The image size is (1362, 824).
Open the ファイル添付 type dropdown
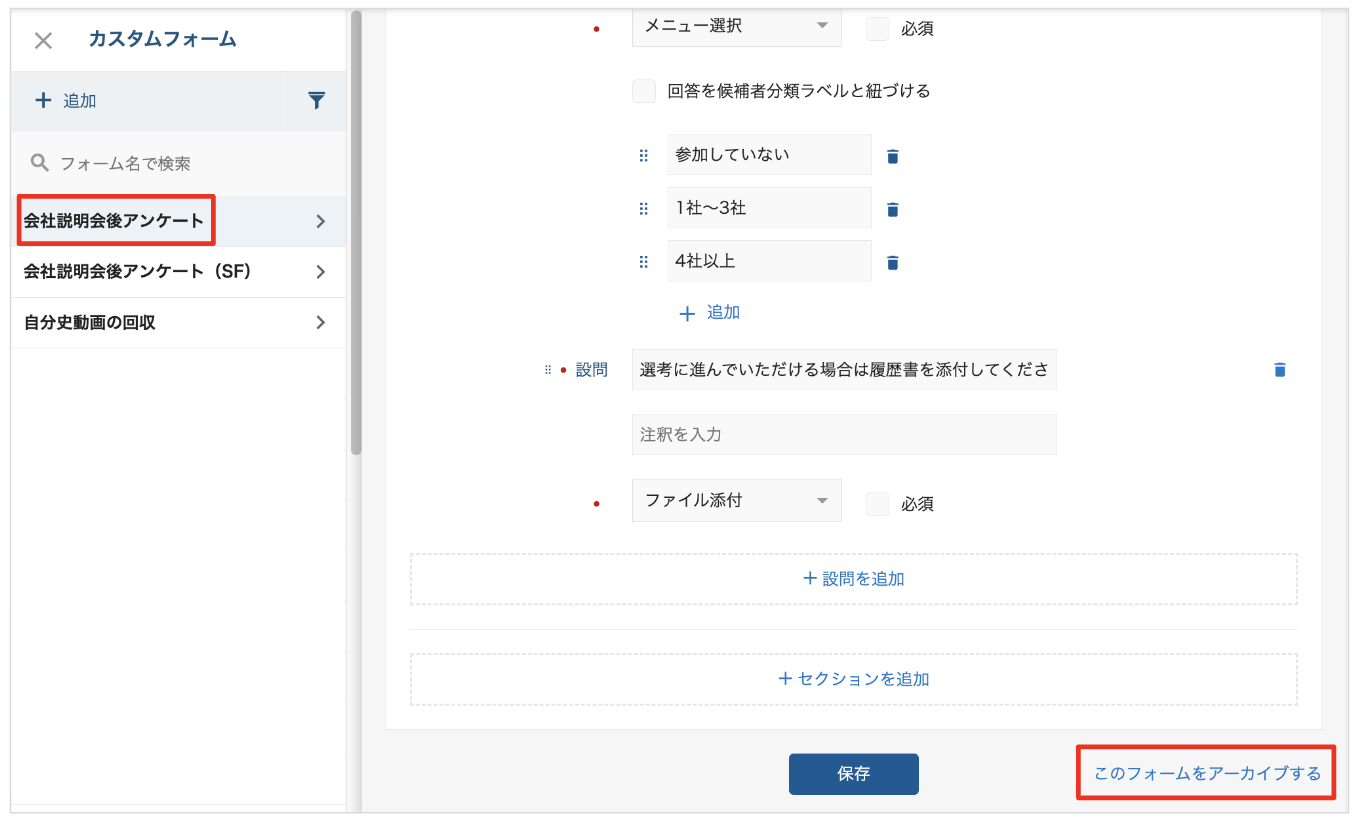736,500
